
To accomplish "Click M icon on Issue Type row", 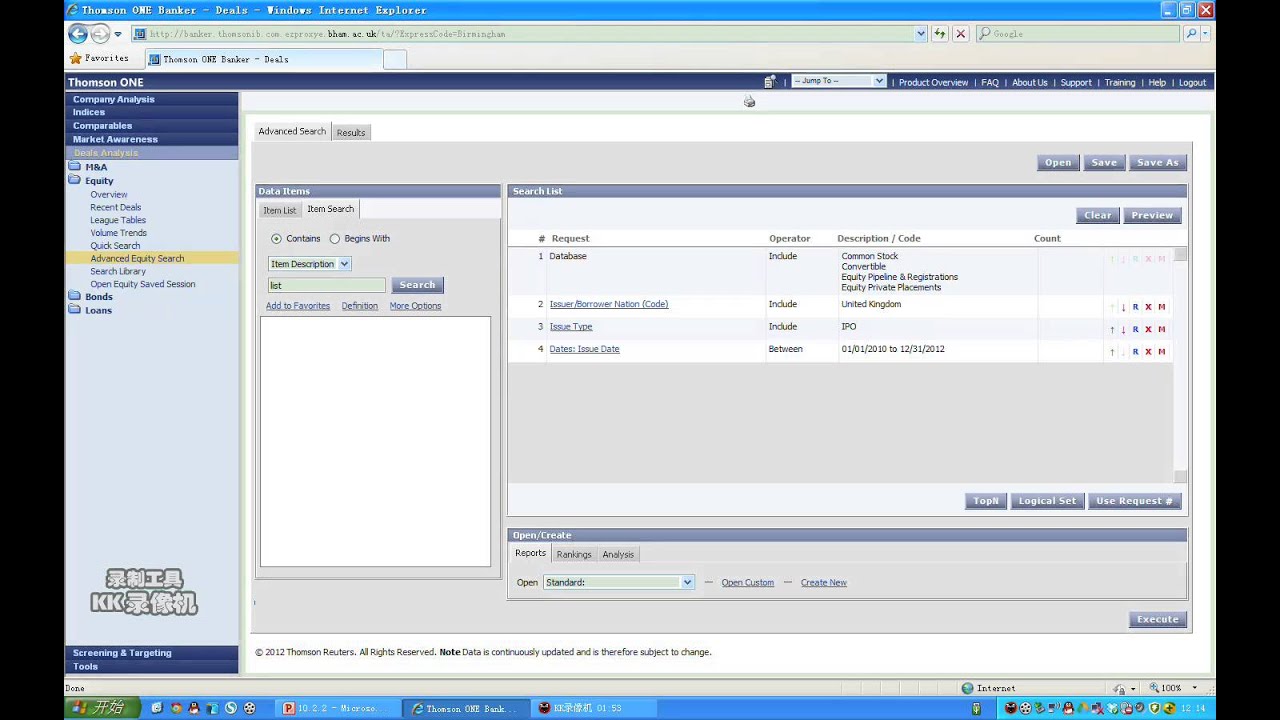I will point(1161,329).
